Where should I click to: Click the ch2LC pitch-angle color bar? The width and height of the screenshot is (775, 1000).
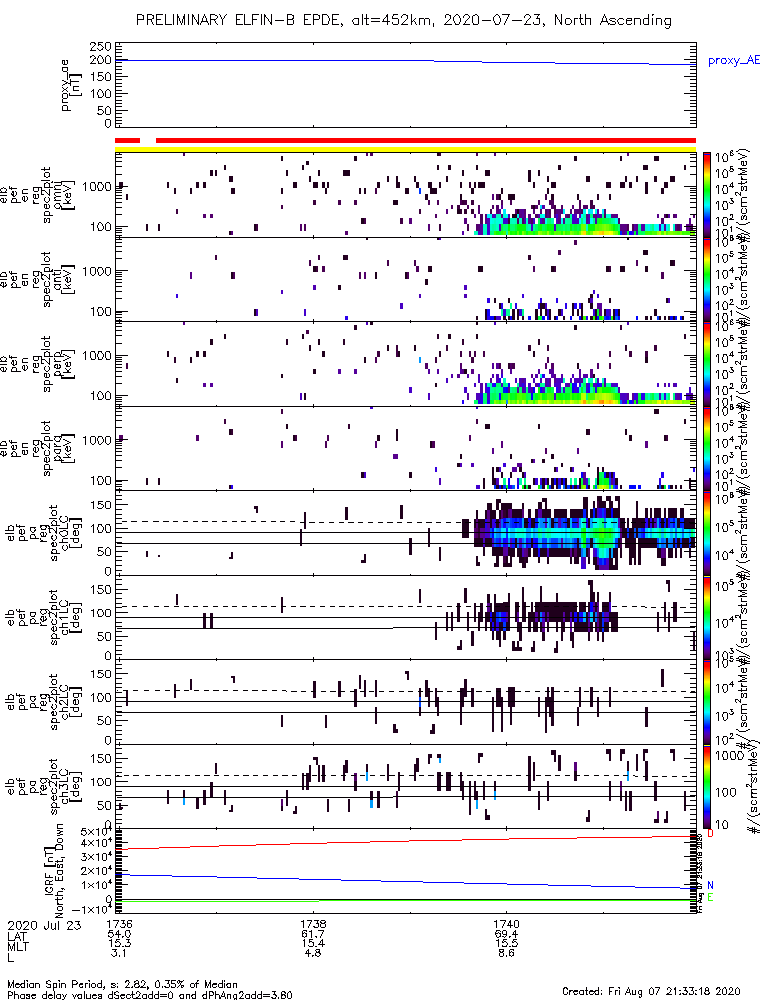pyautogui.click(x=707, y=702)
